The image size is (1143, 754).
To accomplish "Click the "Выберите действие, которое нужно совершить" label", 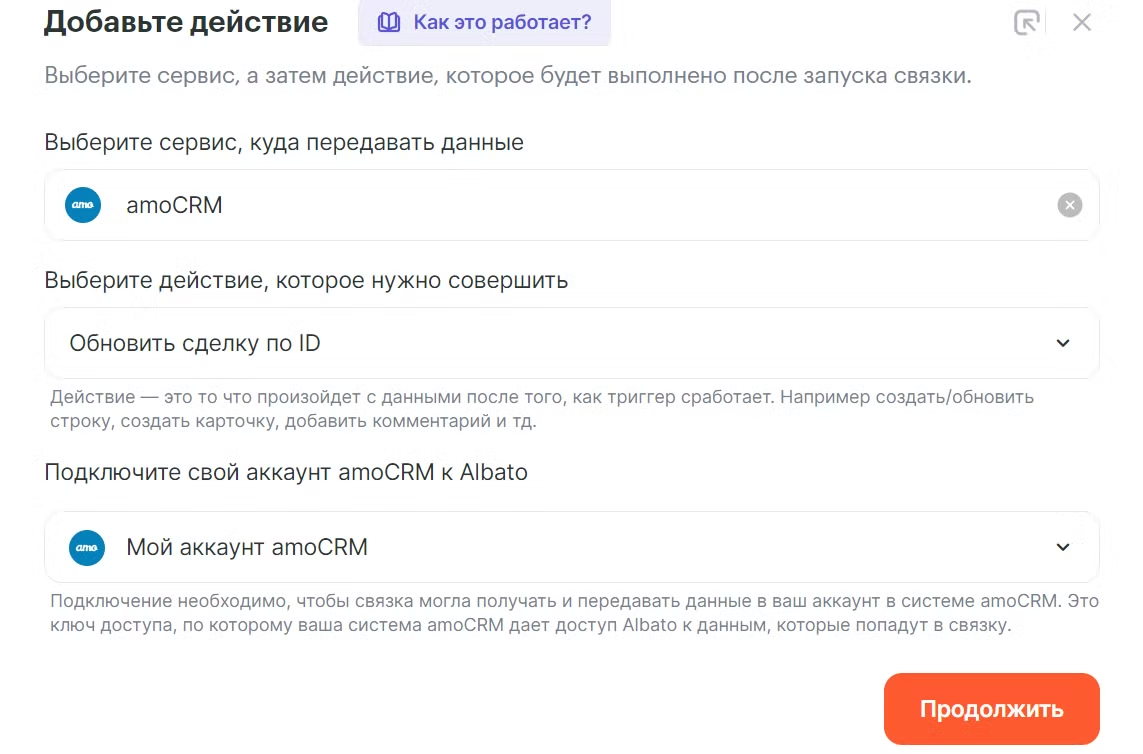I will click(306, 280).
